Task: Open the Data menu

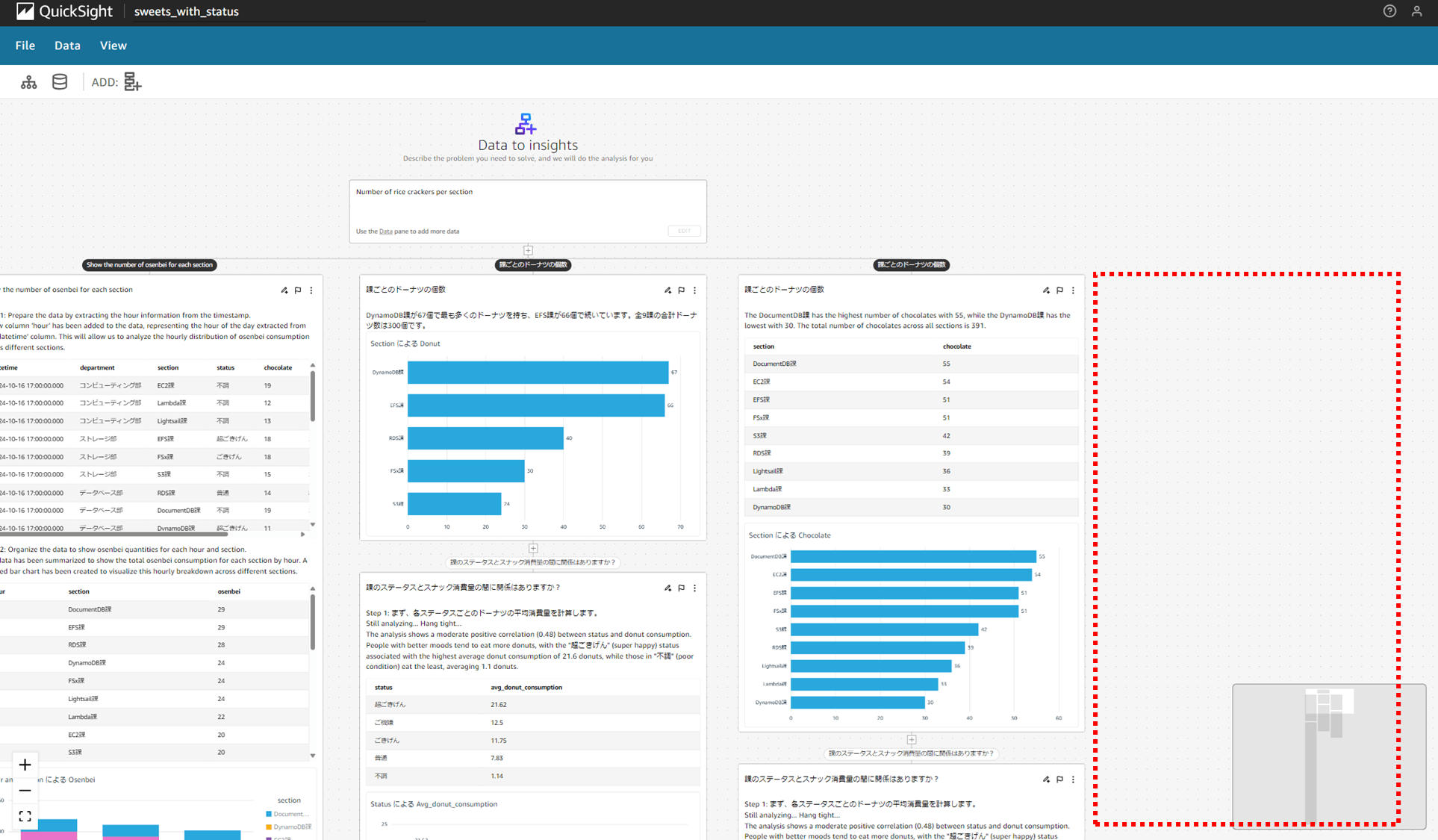Action: point(67,46)
